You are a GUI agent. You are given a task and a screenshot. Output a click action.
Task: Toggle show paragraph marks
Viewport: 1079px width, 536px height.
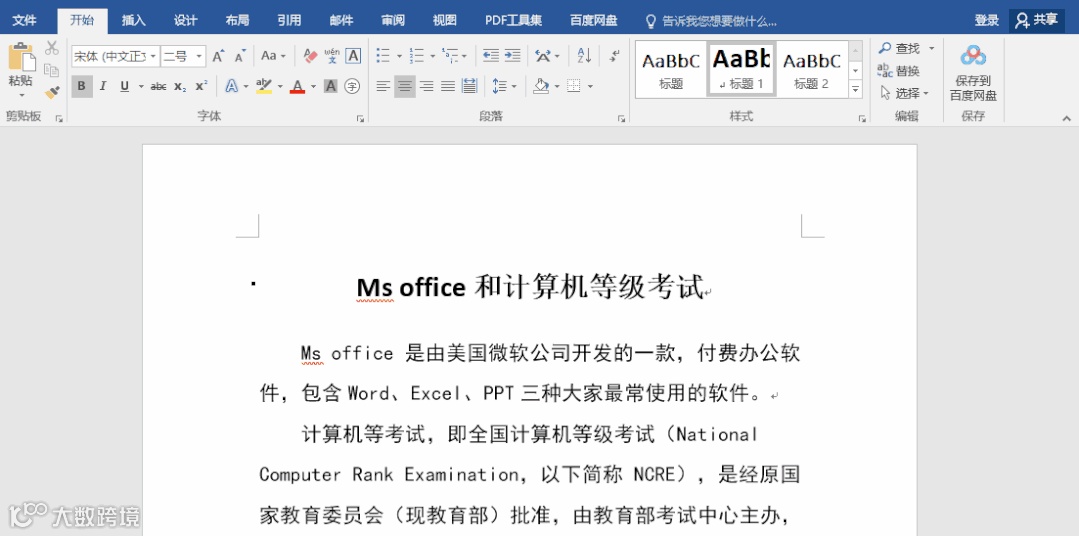point(615,56)
